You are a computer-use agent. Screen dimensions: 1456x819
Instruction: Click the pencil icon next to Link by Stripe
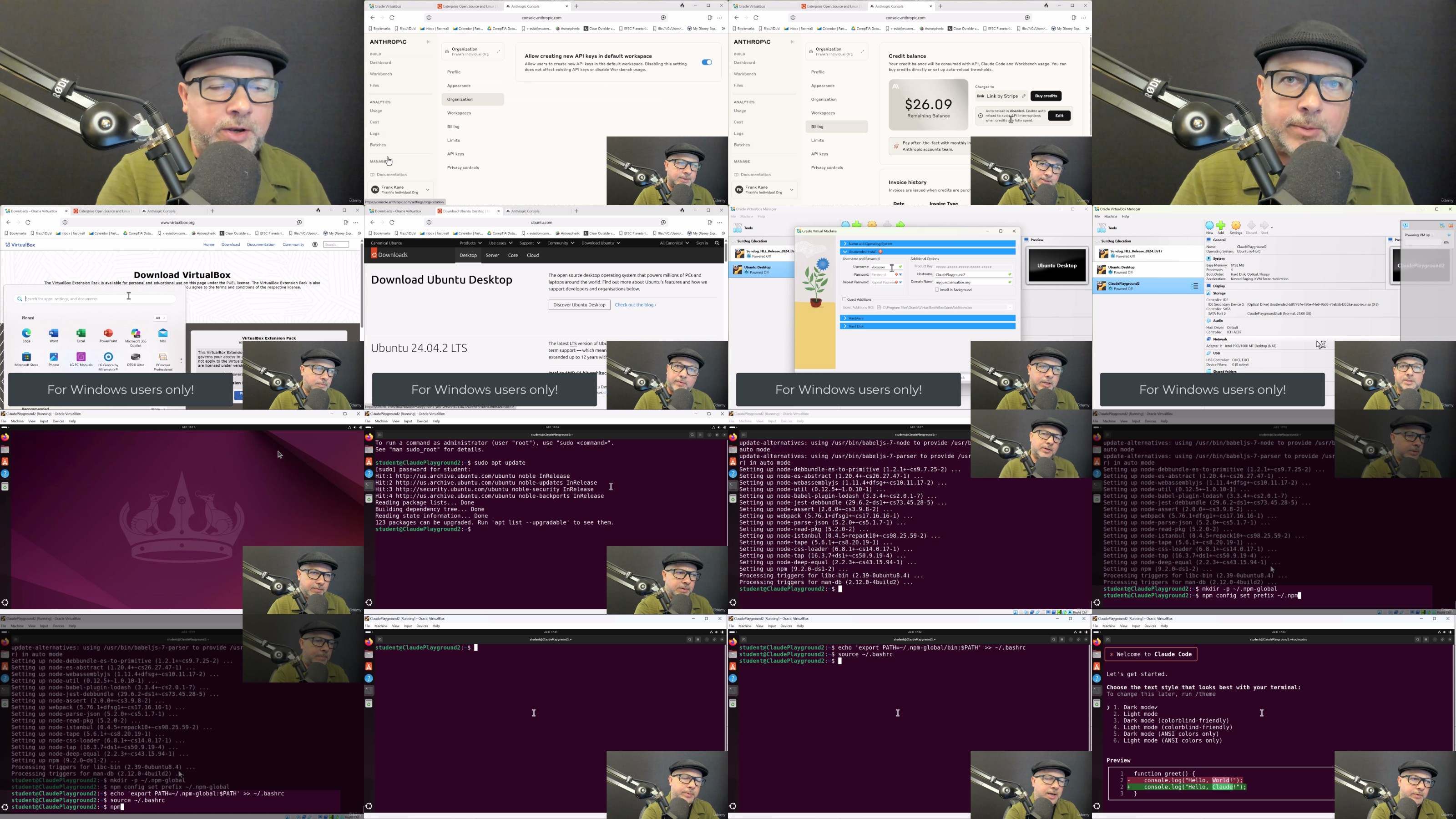[1024, 96]
